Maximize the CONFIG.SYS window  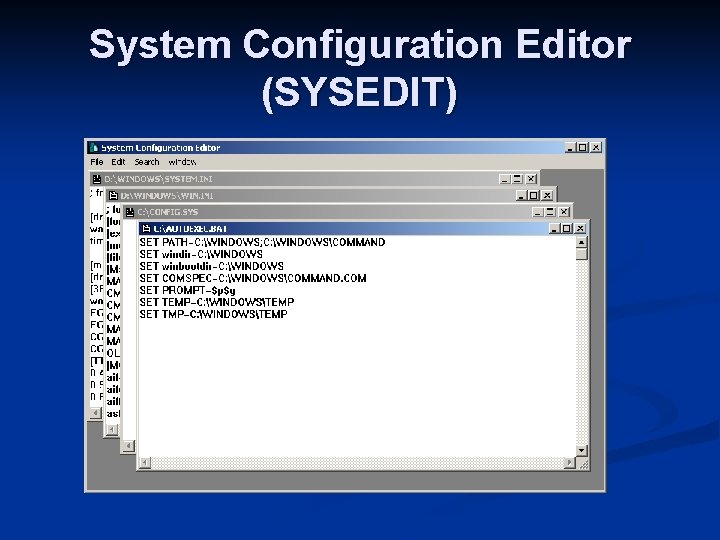point(550,212)
